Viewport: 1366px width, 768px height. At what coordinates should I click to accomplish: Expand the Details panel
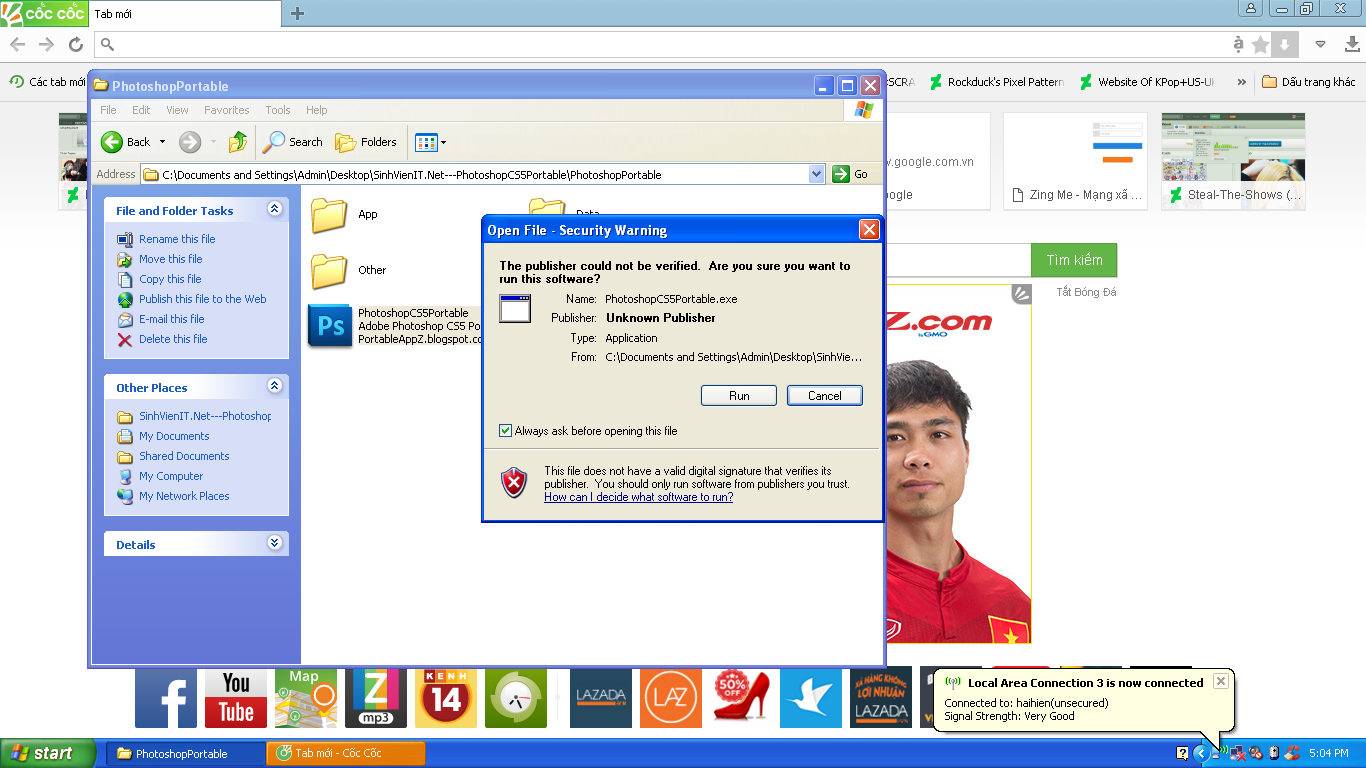[x=275, y=543]
